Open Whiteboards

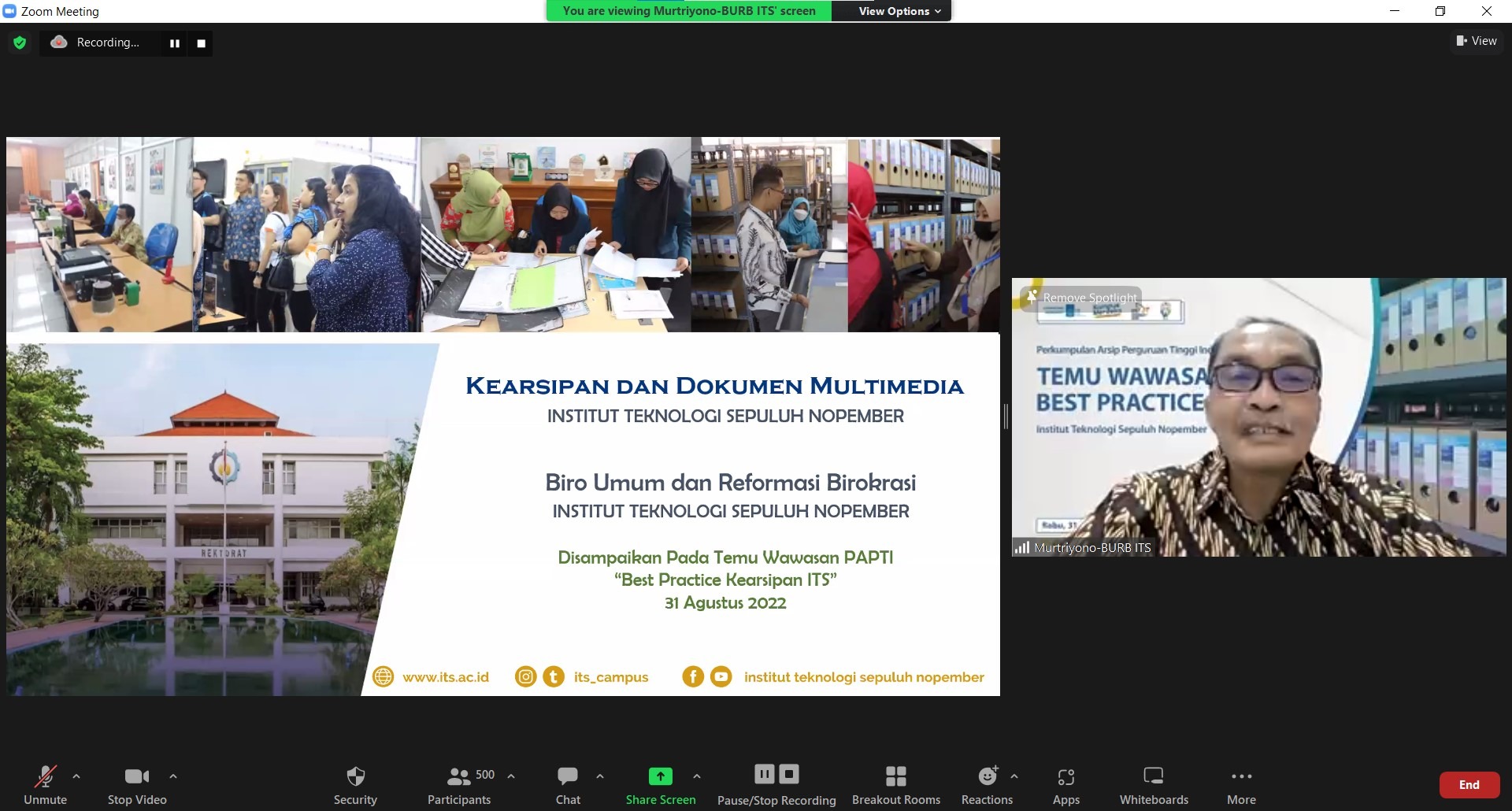pos(1154,784)
